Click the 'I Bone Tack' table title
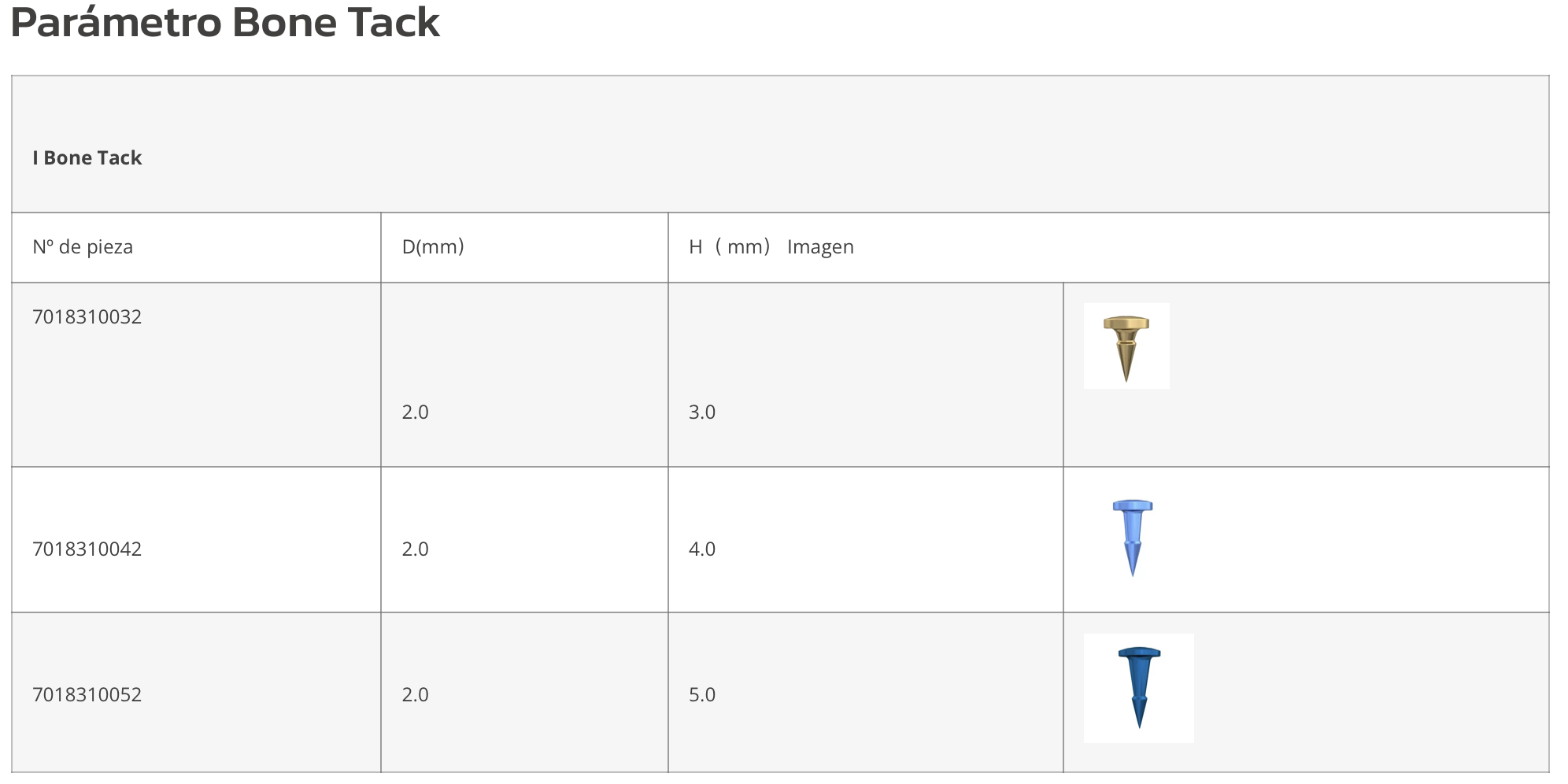 tap(87, 157)
